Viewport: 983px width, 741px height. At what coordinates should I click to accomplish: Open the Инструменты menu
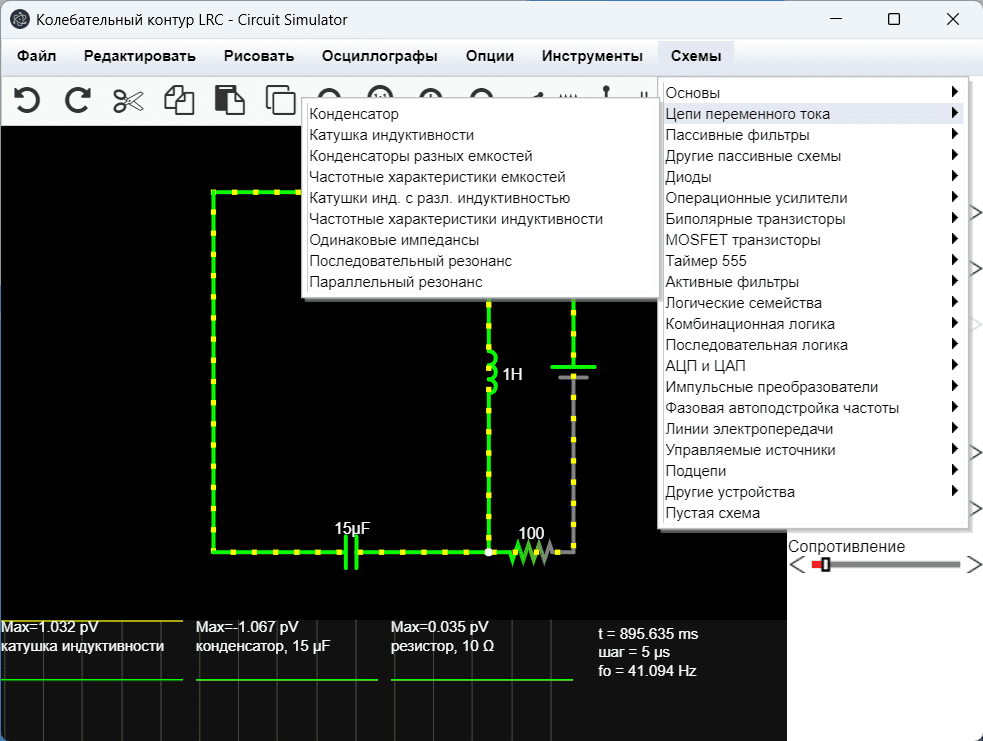592,56
